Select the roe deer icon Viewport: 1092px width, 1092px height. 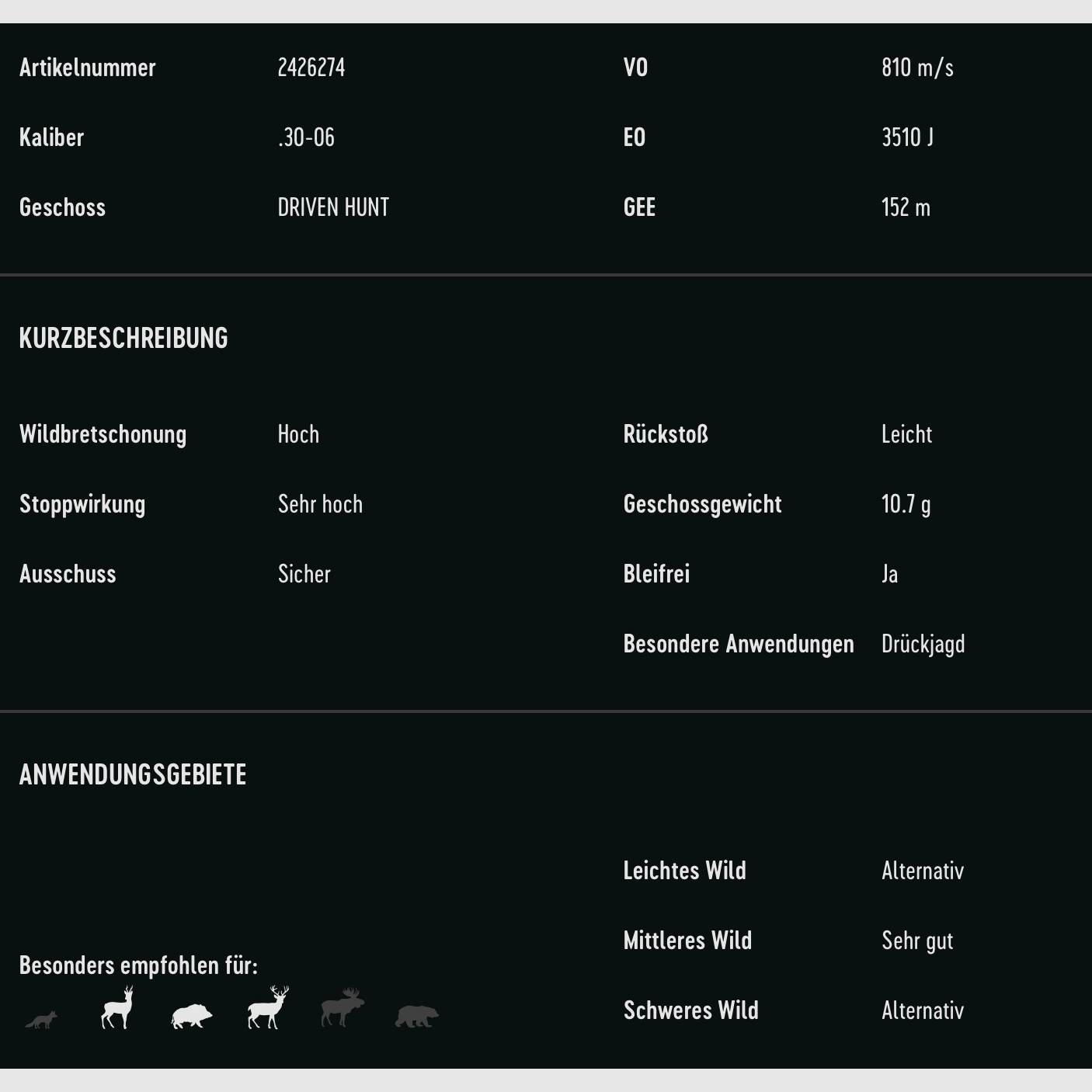pos(117,1009)
